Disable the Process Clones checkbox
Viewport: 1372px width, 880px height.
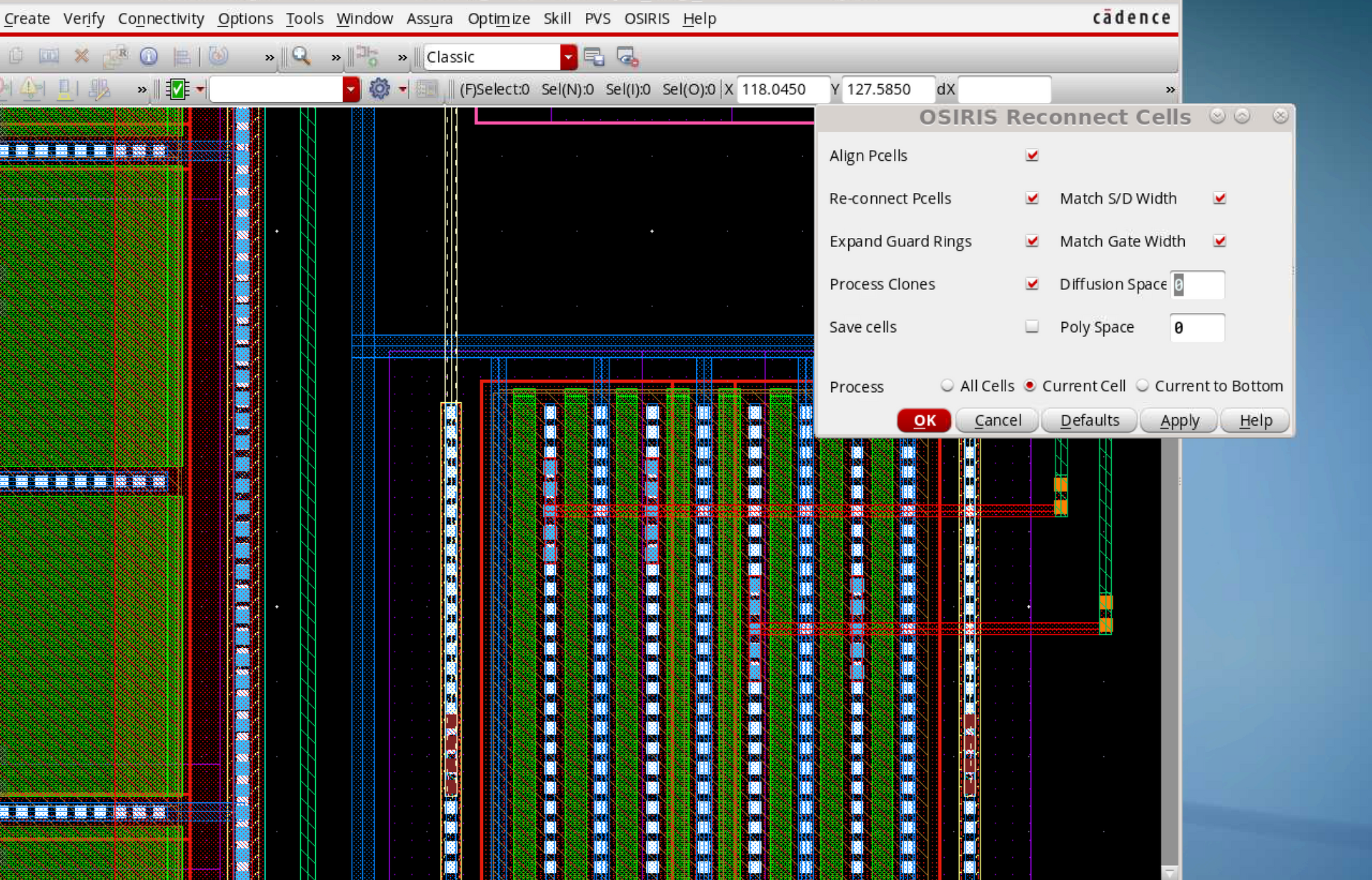[x=1032, y=284]
